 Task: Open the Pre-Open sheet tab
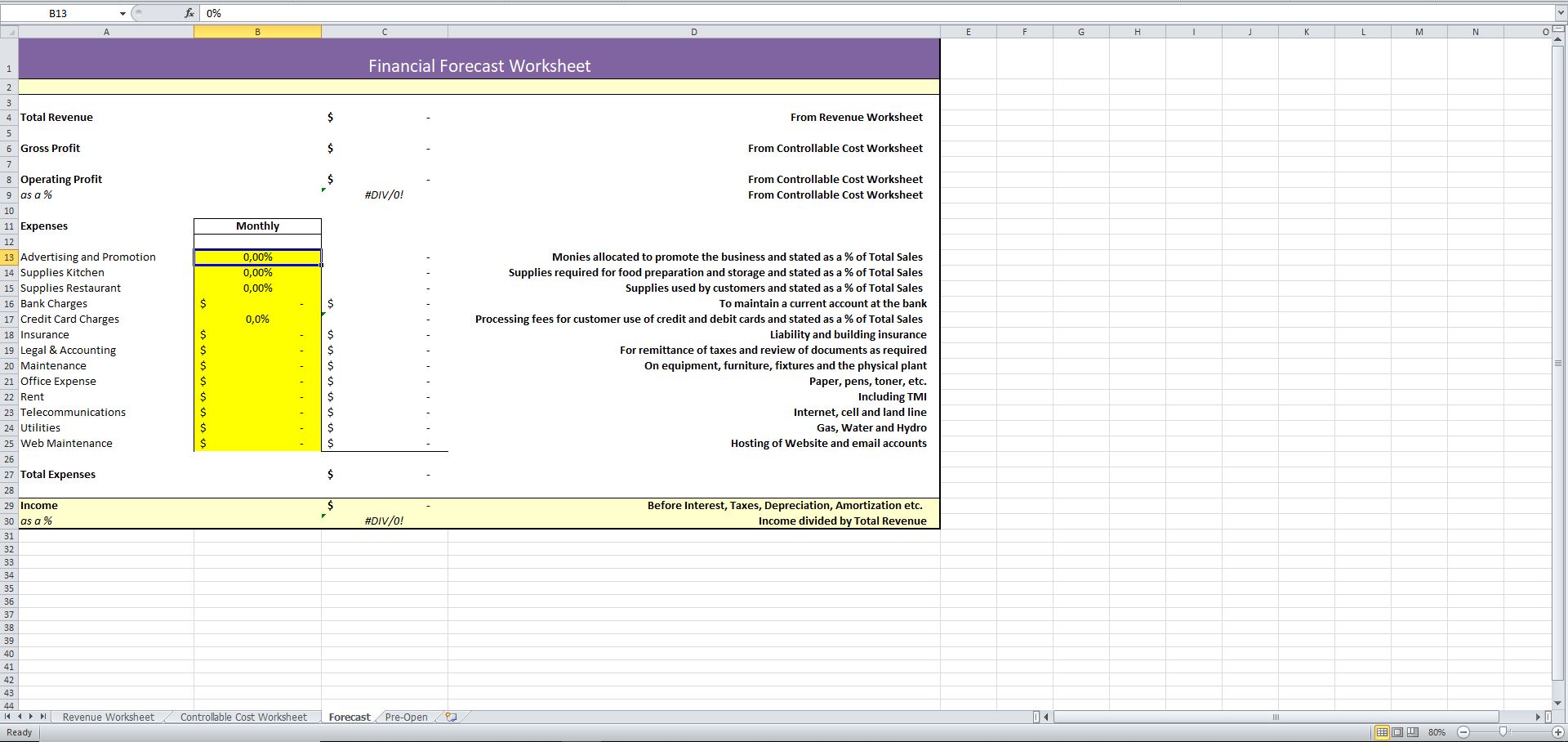(x=406, y=717)
